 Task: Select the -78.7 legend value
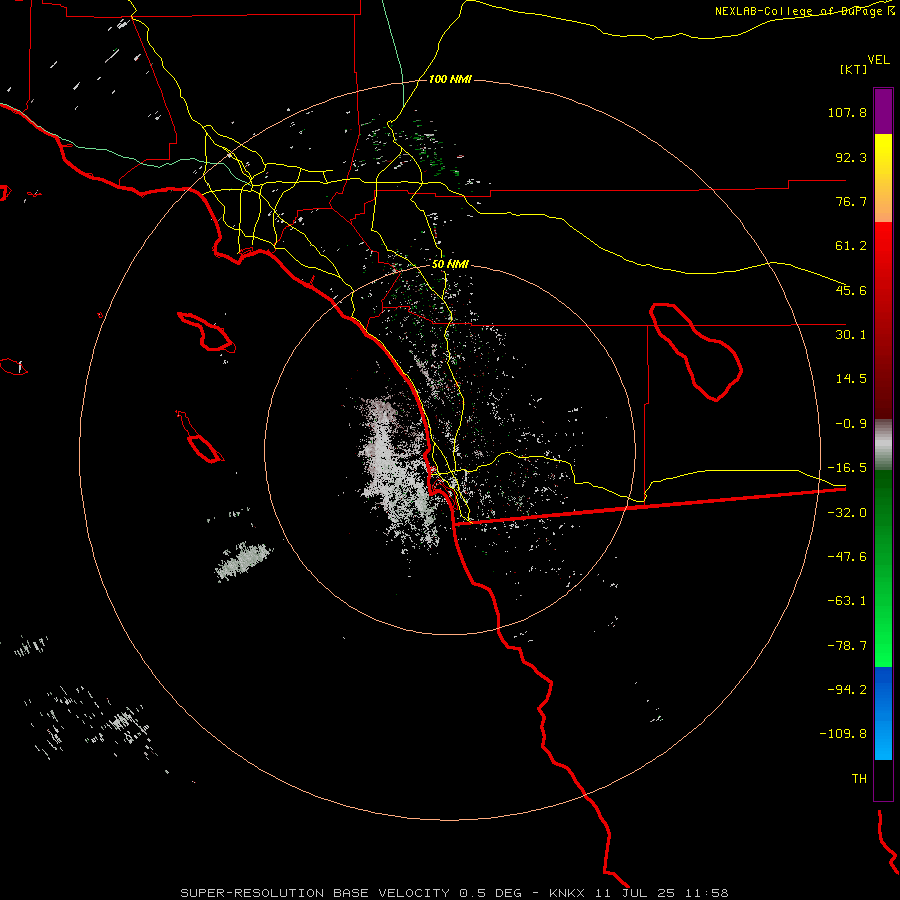point(847,645)
